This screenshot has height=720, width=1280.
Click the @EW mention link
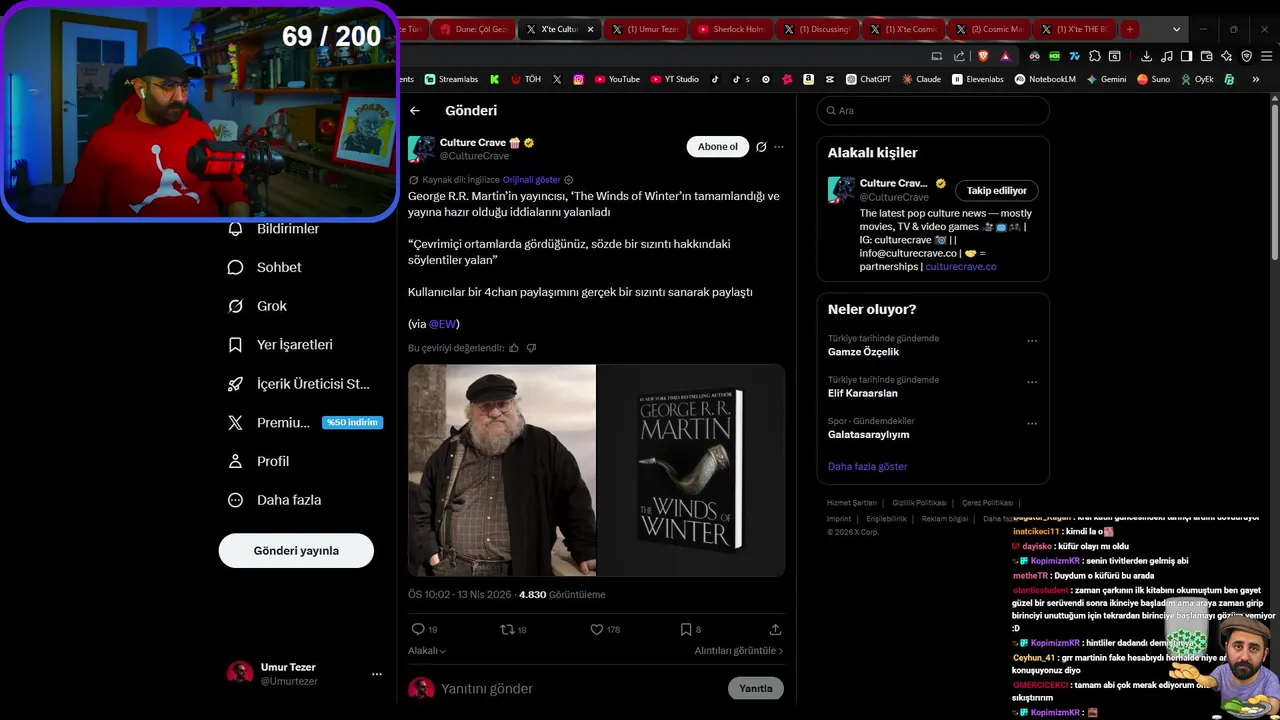coord(442,324)
